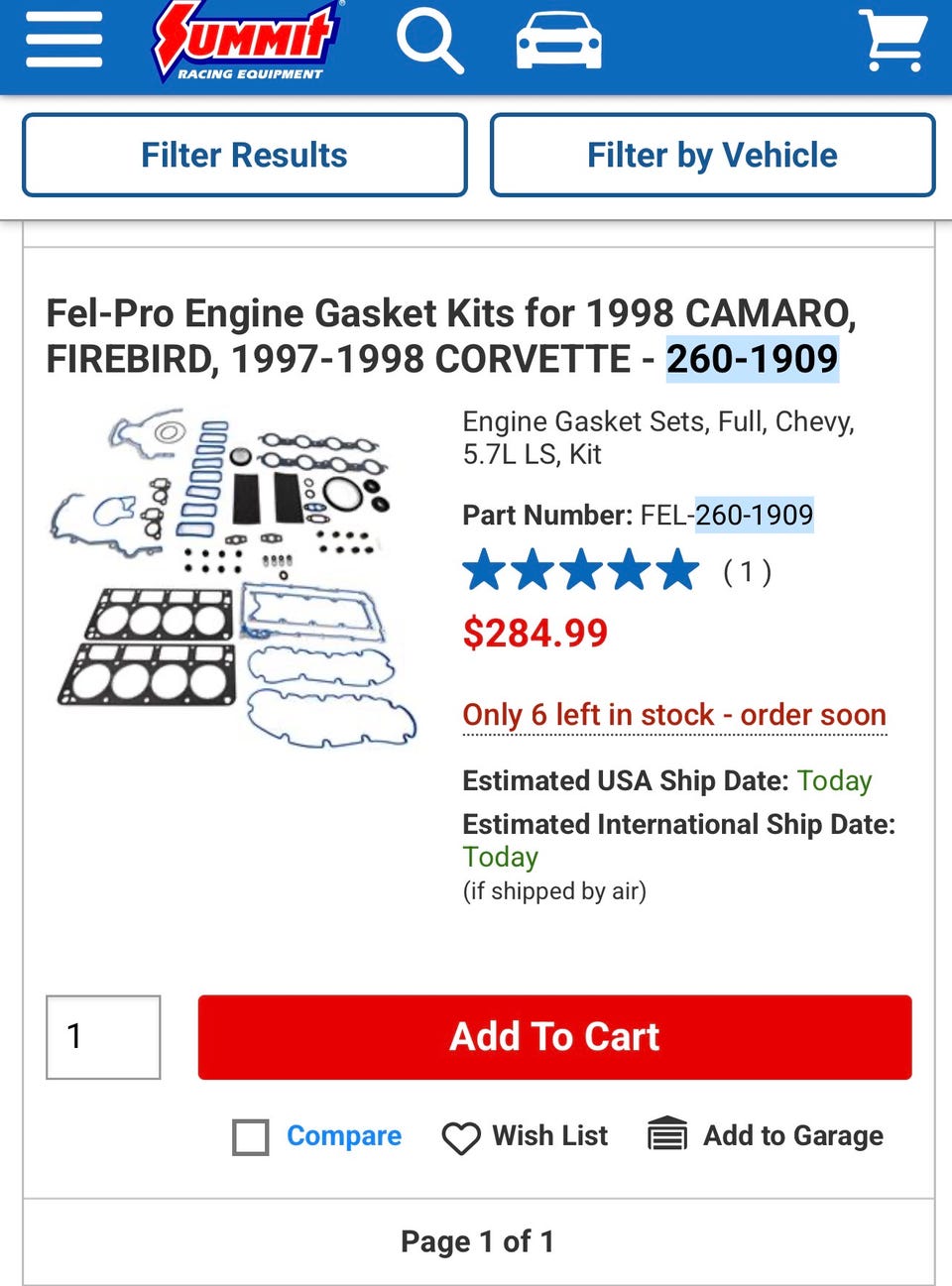Open the shopping cart icon

[x=893, y=41]
